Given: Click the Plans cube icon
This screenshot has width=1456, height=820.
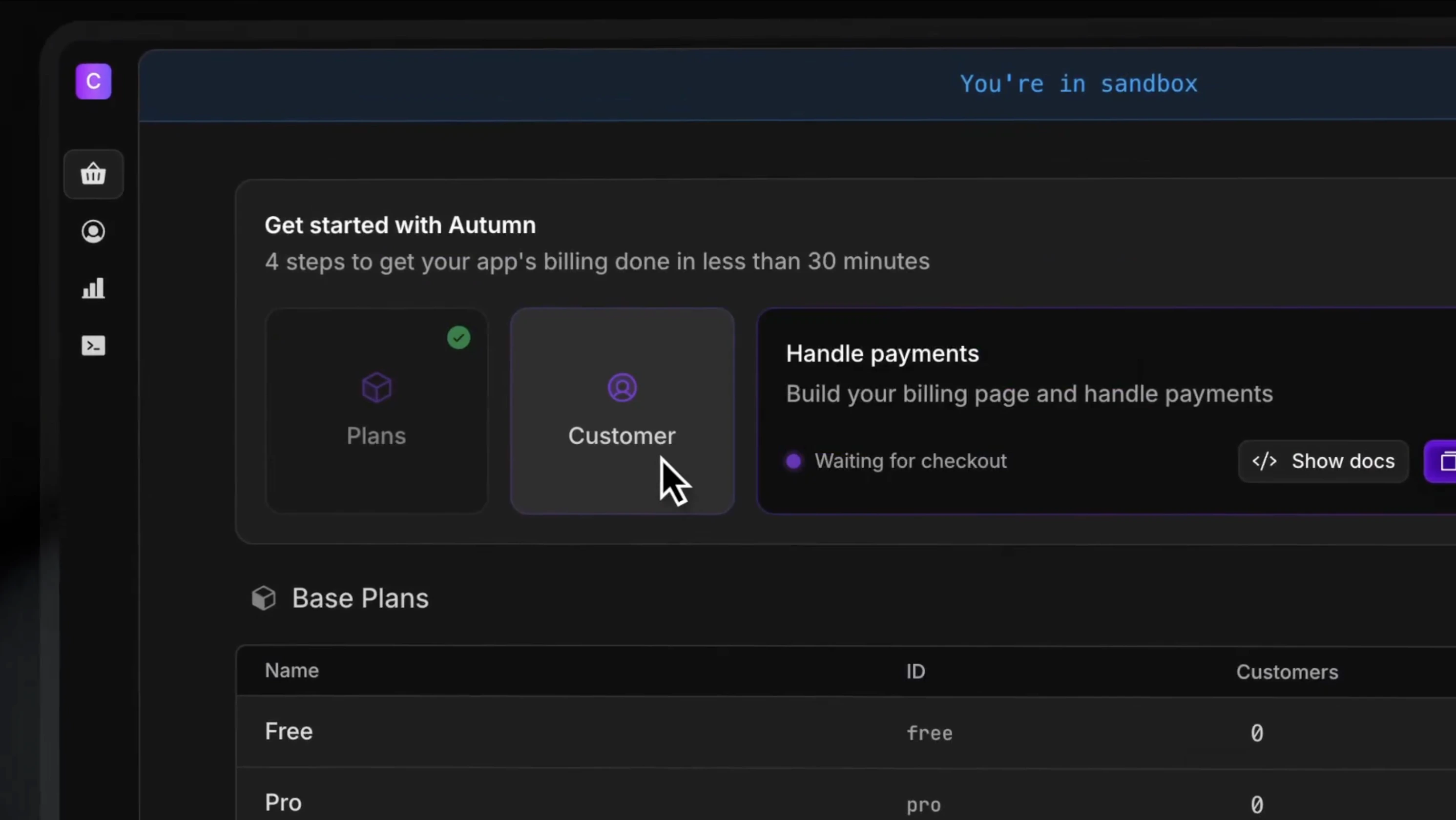Looking at the screenshot, I should point(376,388).
